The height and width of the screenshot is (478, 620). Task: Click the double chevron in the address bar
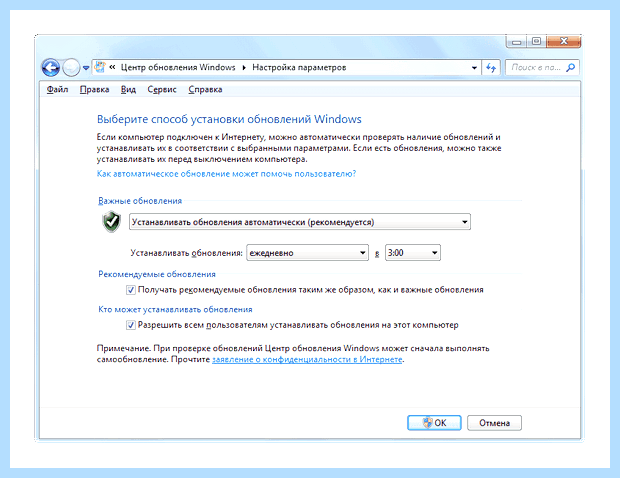(112, 67)
